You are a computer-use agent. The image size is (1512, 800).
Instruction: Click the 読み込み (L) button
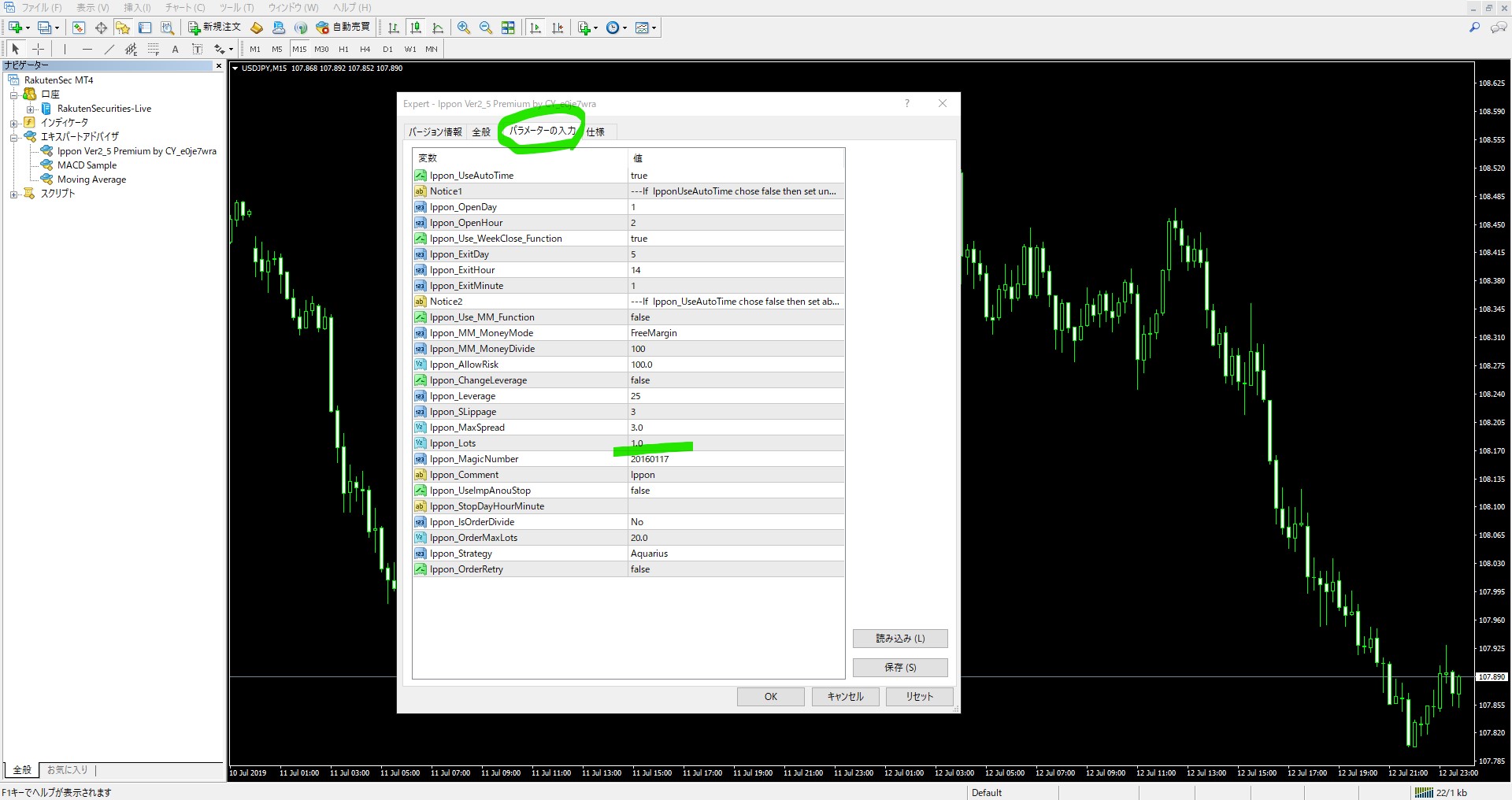coord(900,639)
